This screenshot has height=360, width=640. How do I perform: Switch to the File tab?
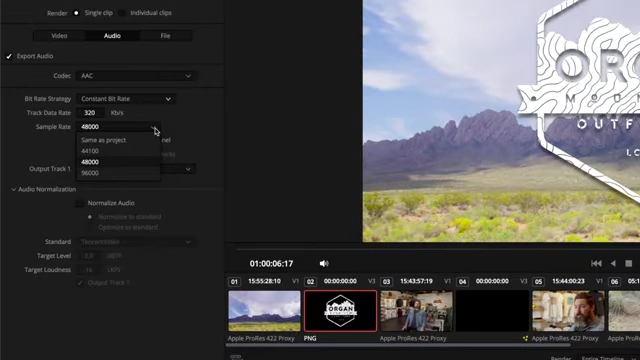coord(165,36)
